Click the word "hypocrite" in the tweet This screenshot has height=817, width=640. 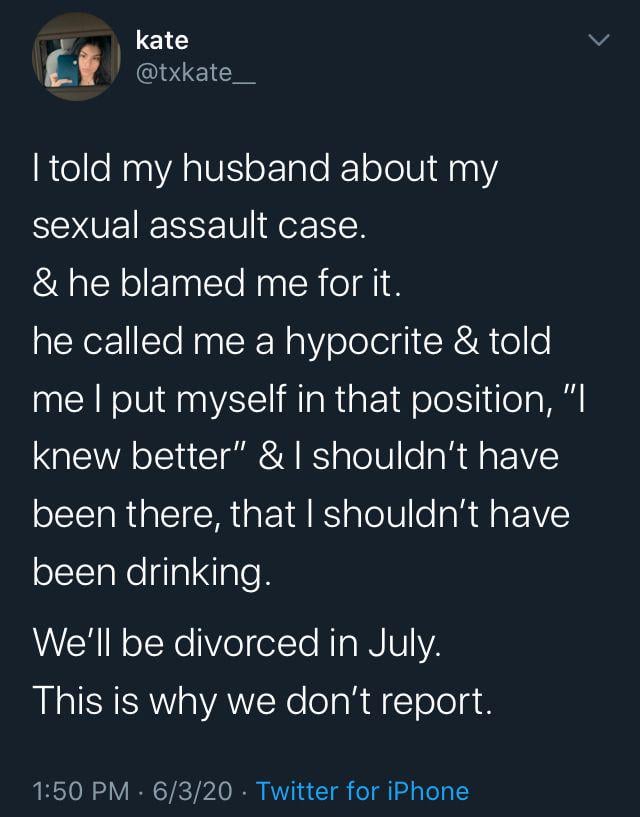click(x=367, y=342)
